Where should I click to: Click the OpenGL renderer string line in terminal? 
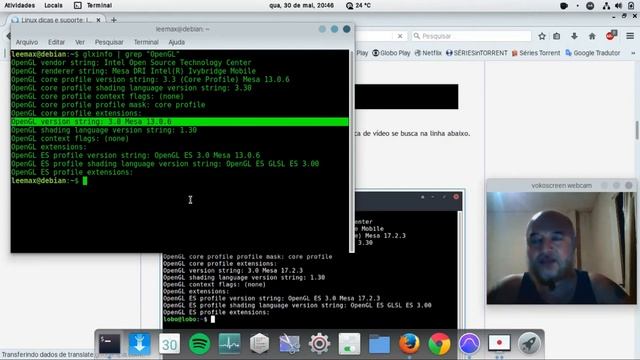tap(133, 71)
